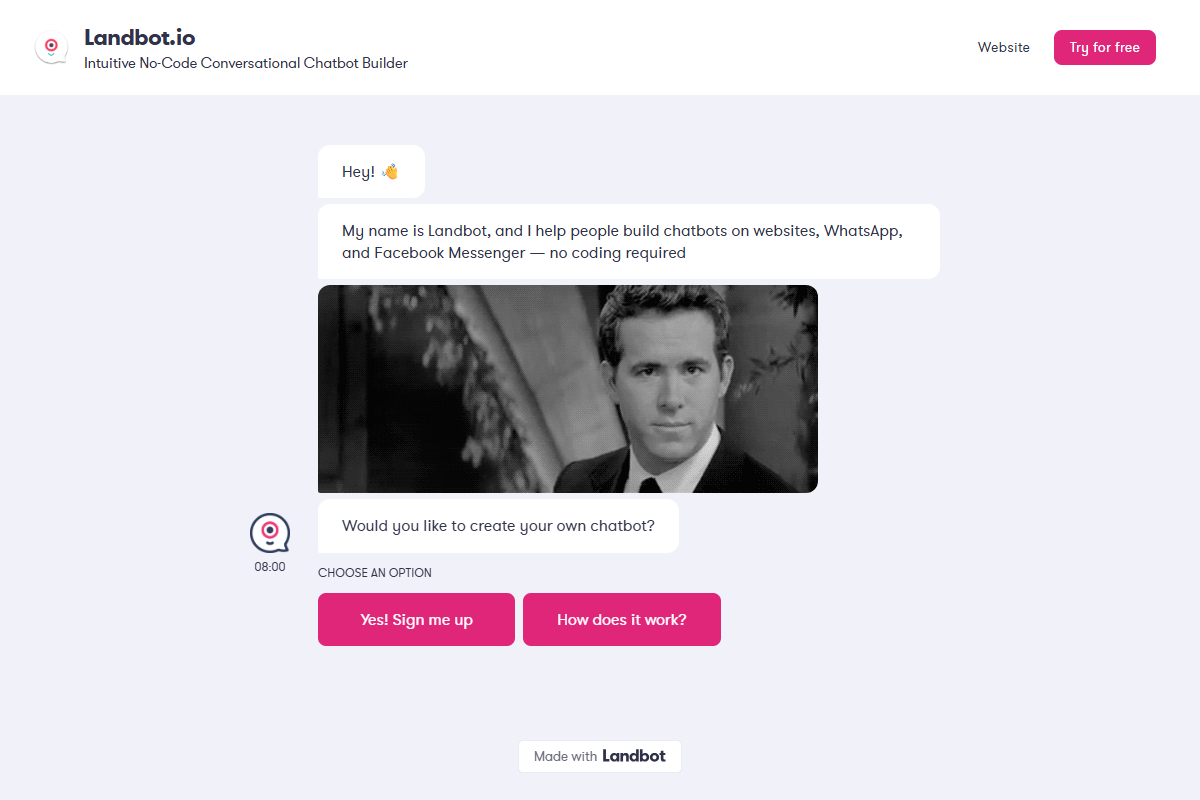Choose the 'How does it work?' option
This screenshot has width=1200, height=800.
coord(621,619)
